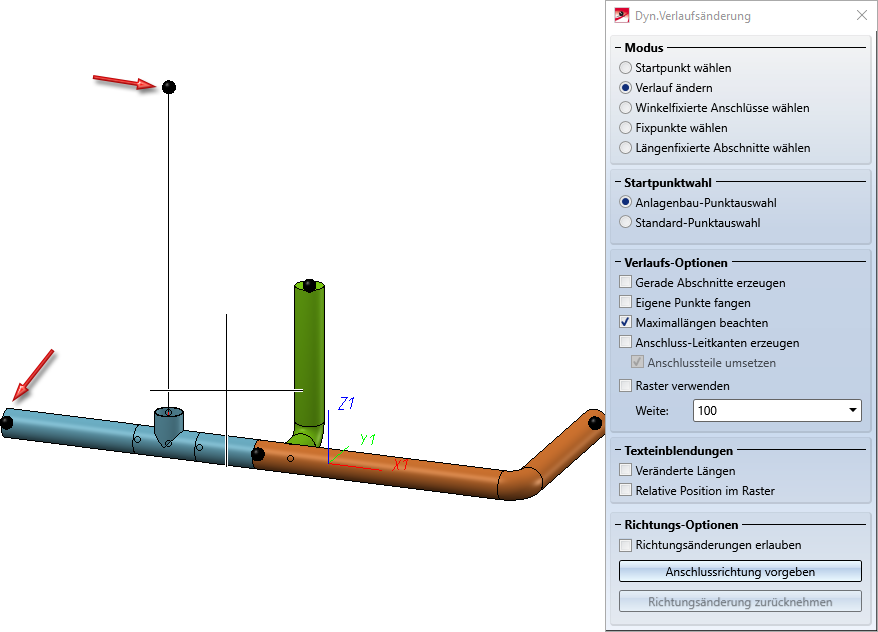This screenshot has height=632, width=878.
Task: Collapse the Verlaufs-Optionen section
Action: [618, 263]
